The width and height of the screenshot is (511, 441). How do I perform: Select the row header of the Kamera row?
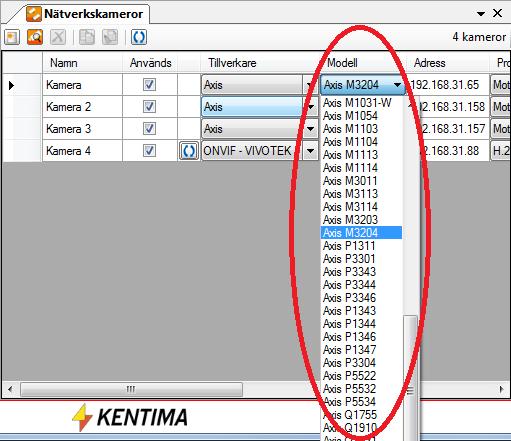coord(22,85)
